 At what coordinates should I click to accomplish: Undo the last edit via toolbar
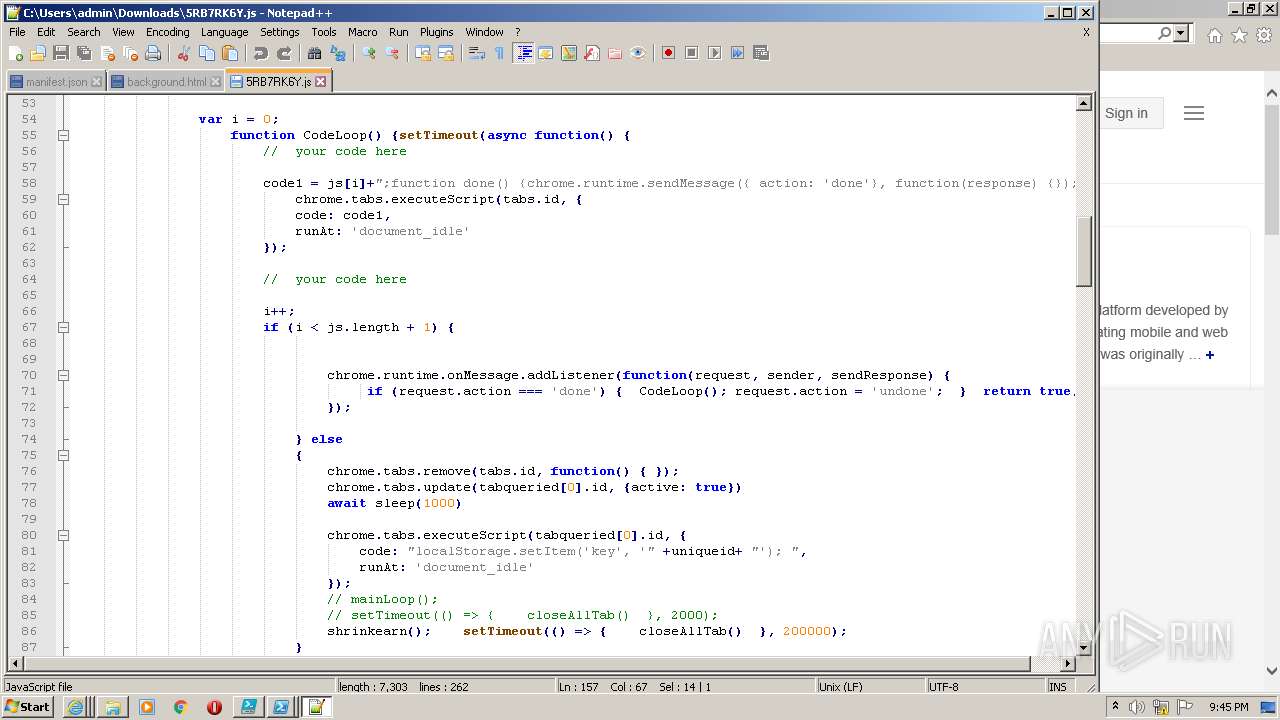click(261, 53)
